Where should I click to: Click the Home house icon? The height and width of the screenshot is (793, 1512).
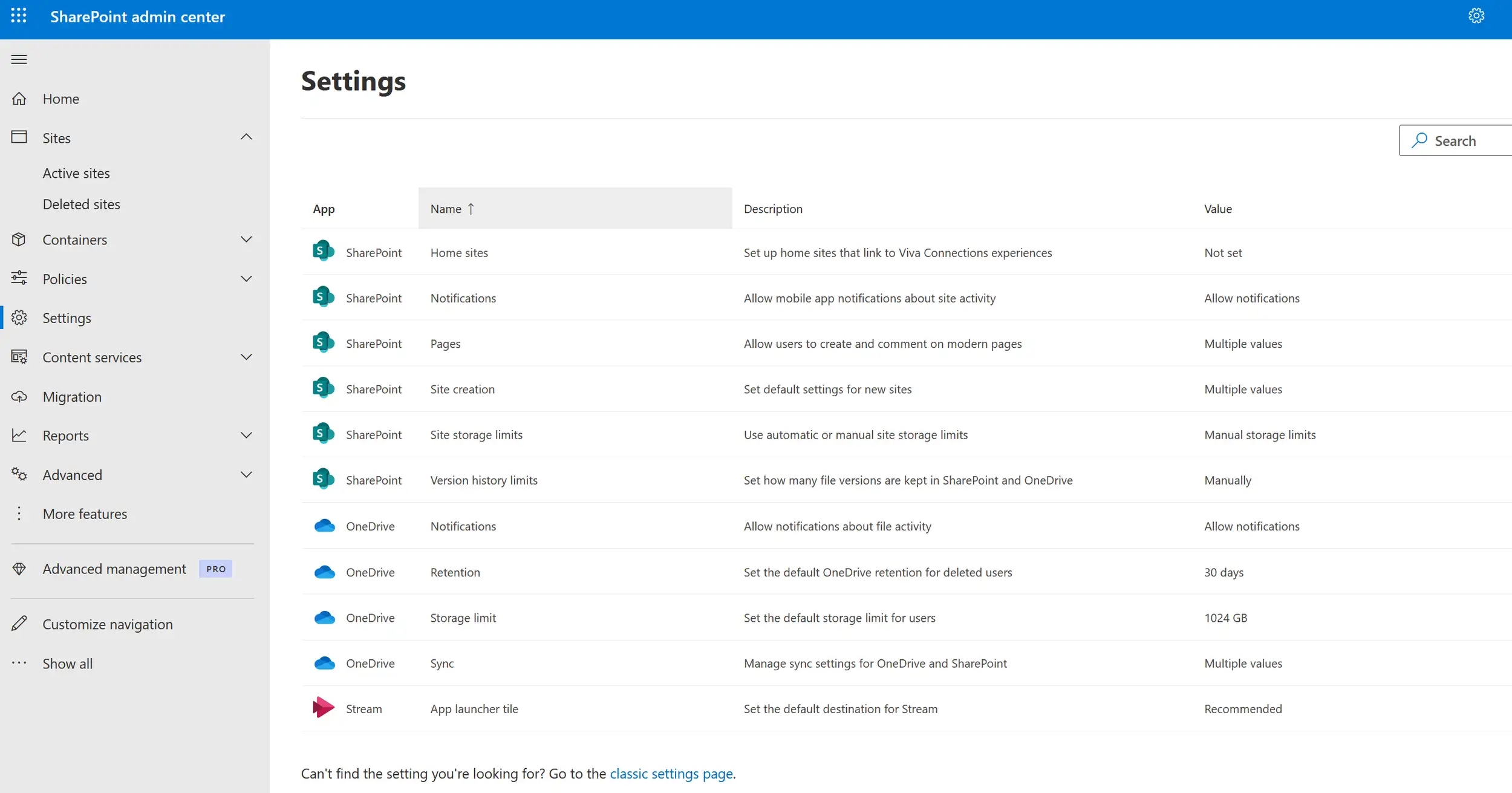click(x=19, y=99)
